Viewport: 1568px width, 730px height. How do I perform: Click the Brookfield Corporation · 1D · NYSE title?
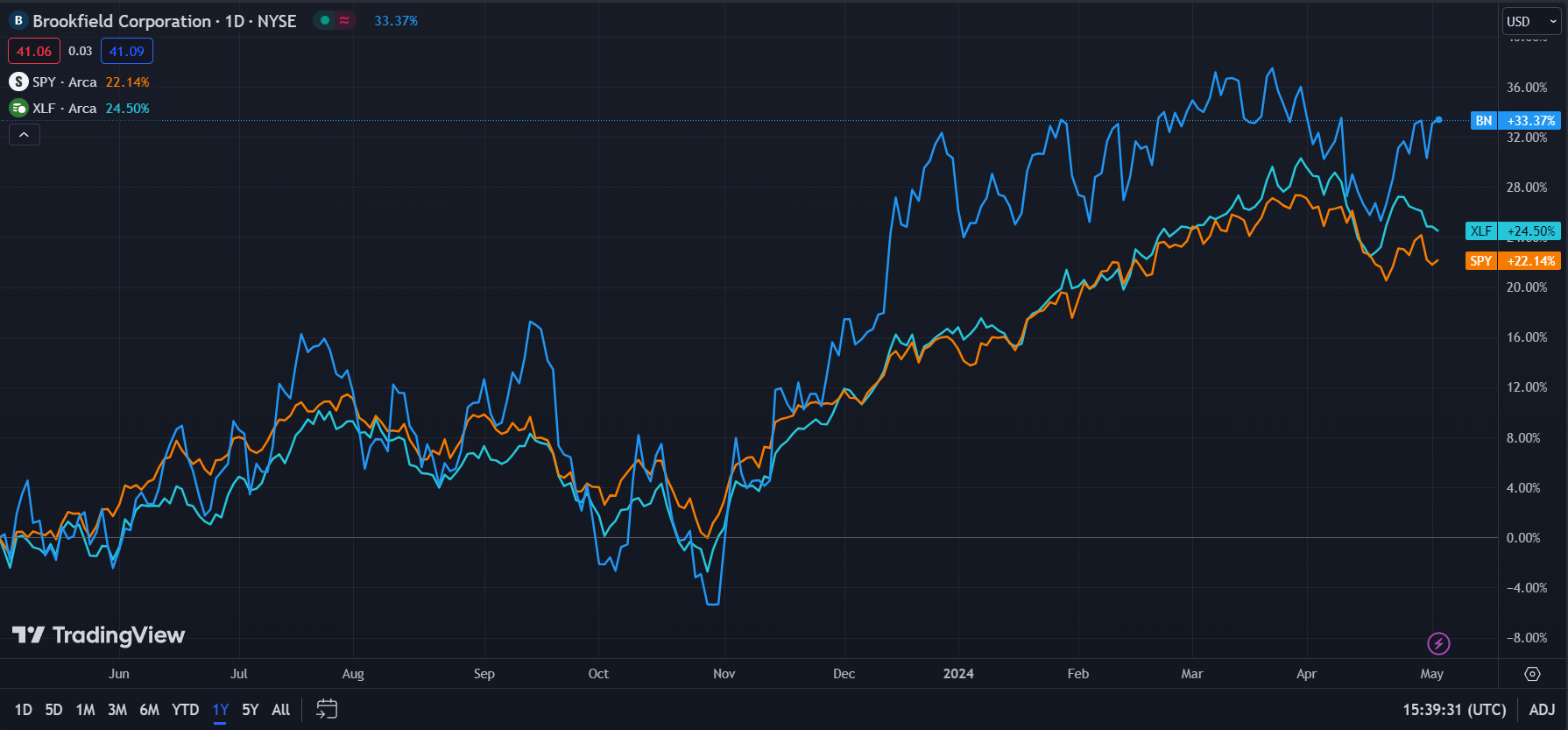[165, 21]
